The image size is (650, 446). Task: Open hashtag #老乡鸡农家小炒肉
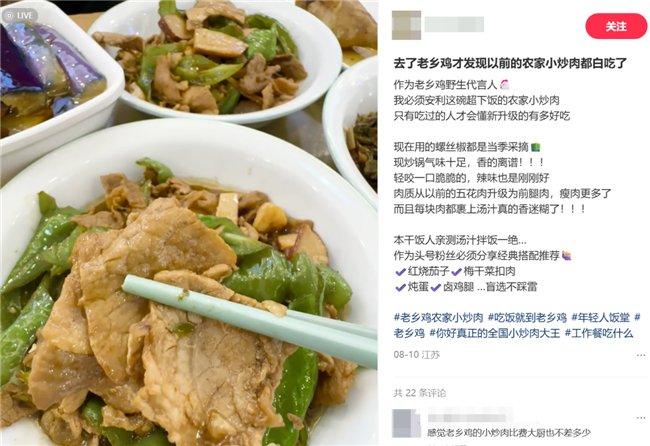click(x=438, y=318)
